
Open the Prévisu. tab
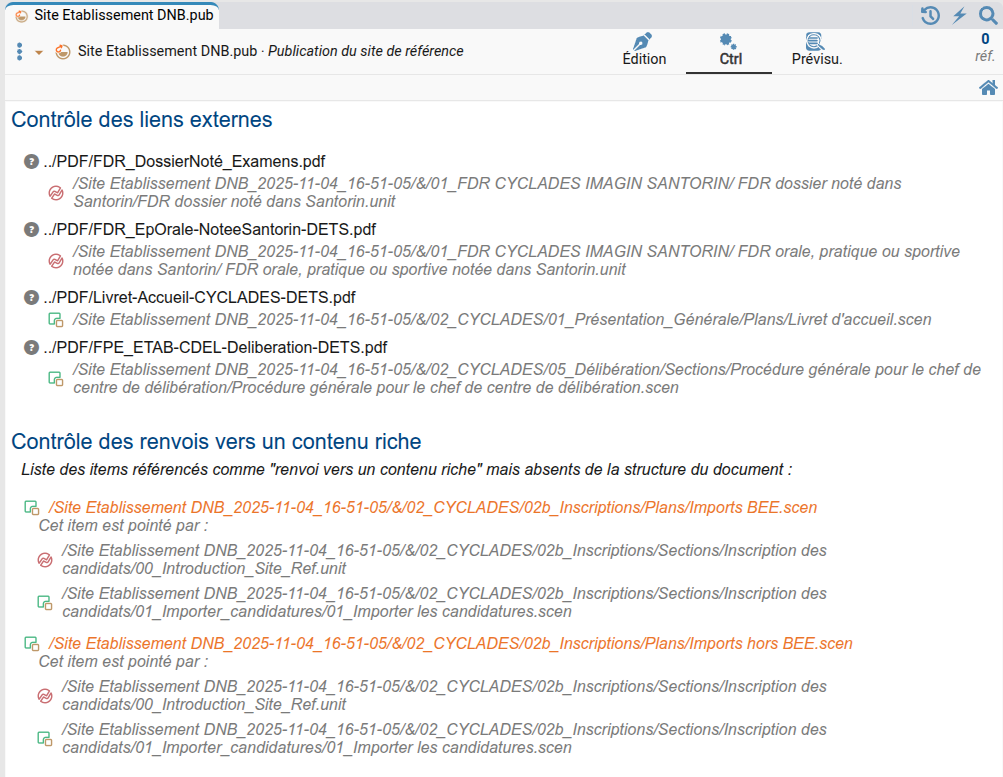[816, 50]
